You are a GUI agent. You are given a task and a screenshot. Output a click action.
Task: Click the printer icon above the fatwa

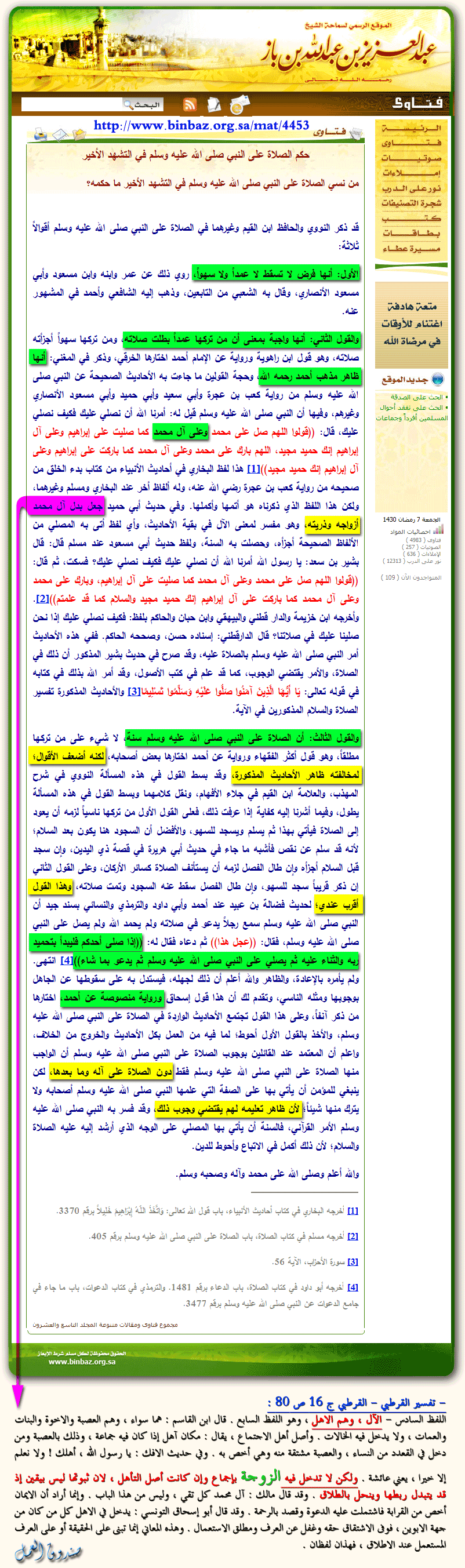41,134
